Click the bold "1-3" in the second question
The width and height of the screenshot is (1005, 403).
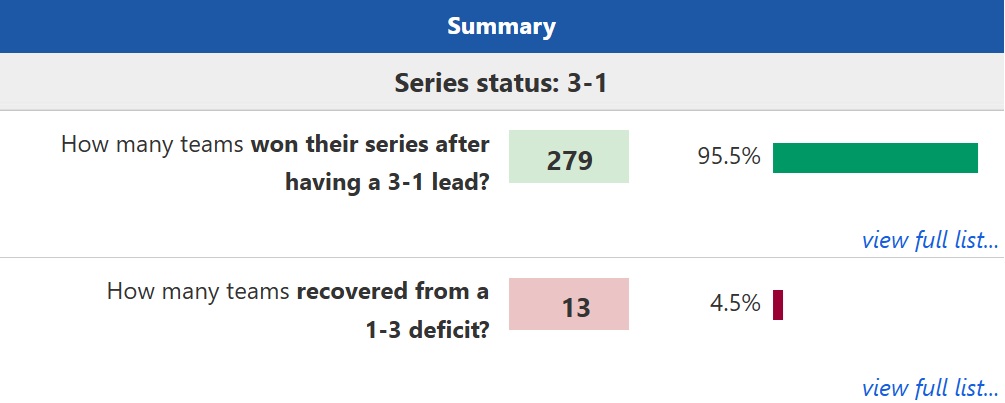pyautogui.click(x=383, y=330)
